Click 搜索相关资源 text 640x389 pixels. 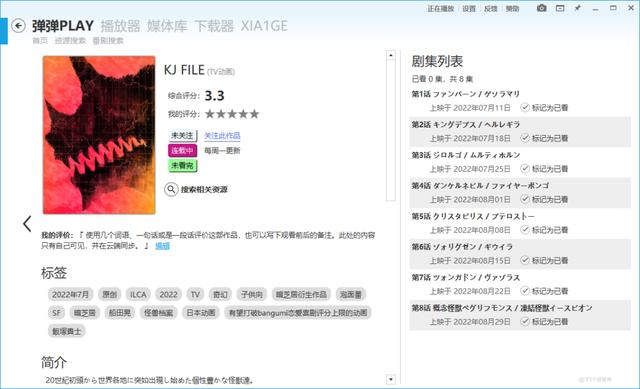coord(204,189)
